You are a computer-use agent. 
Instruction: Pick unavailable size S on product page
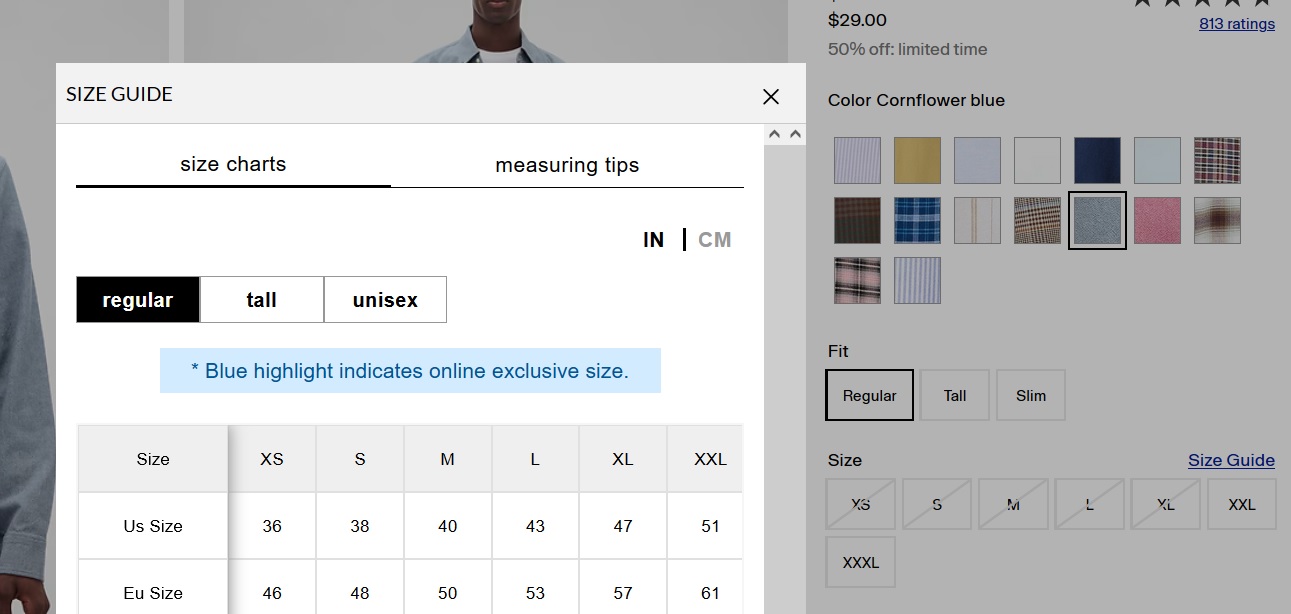937,504
